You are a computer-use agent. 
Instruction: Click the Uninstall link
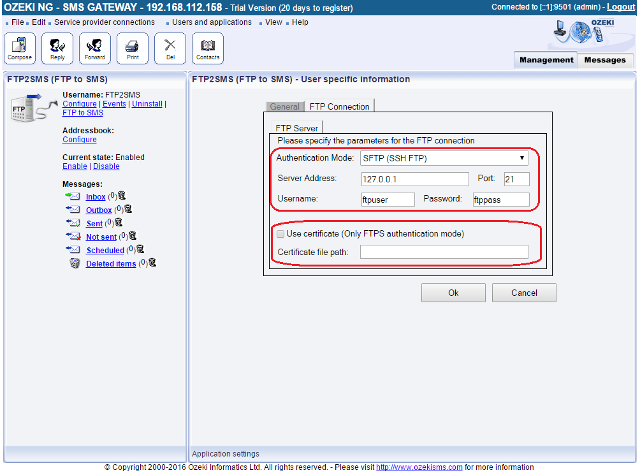(x=147, y=104)
